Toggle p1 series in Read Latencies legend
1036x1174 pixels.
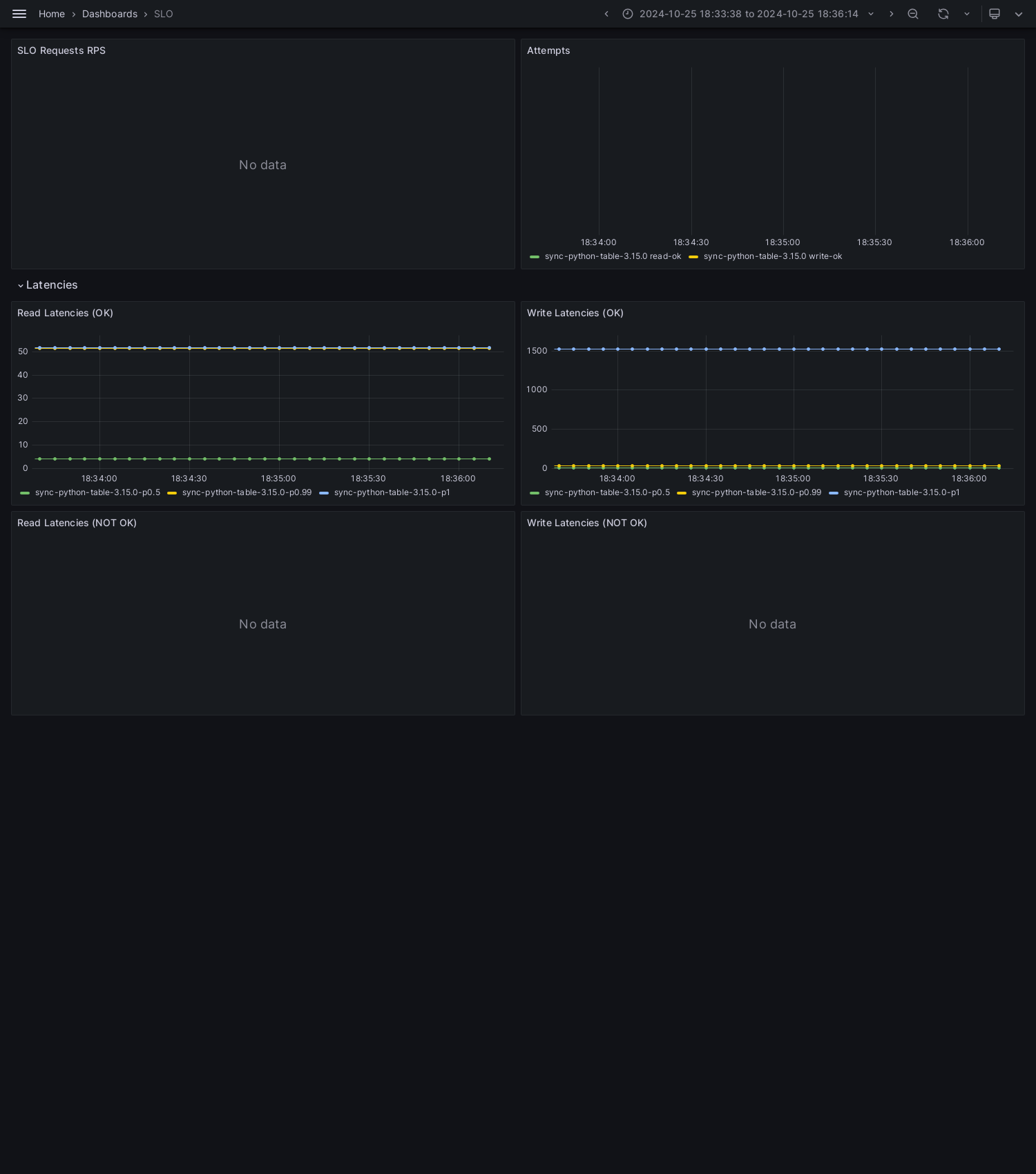coord(392,492)
